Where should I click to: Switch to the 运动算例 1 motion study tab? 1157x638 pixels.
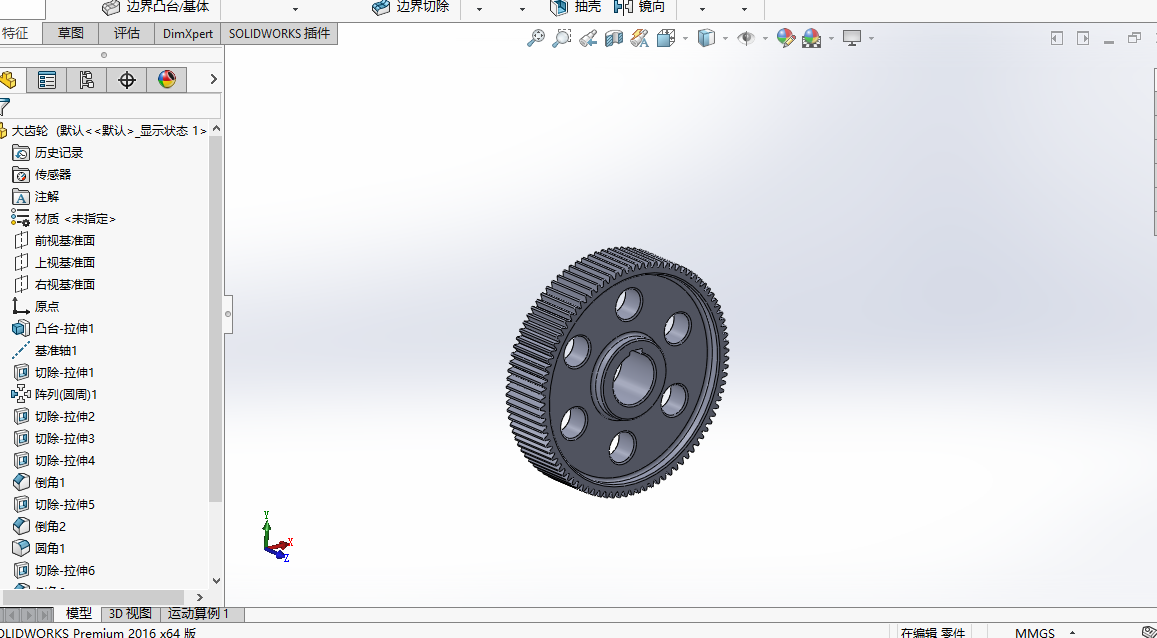(199, 614)
